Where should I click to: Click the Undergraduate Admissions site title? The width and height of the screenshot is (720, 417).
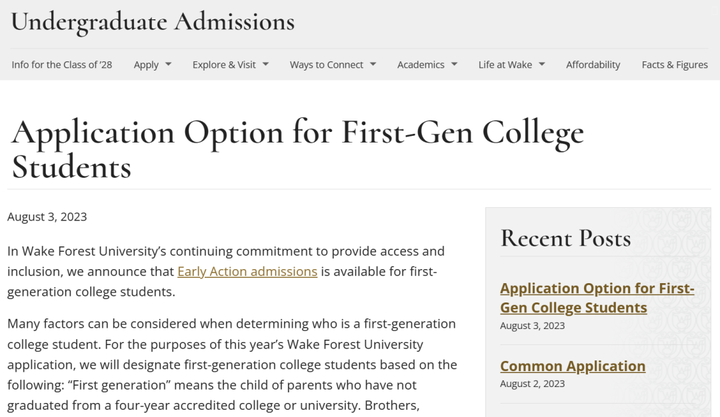click(x=152, y=21)
